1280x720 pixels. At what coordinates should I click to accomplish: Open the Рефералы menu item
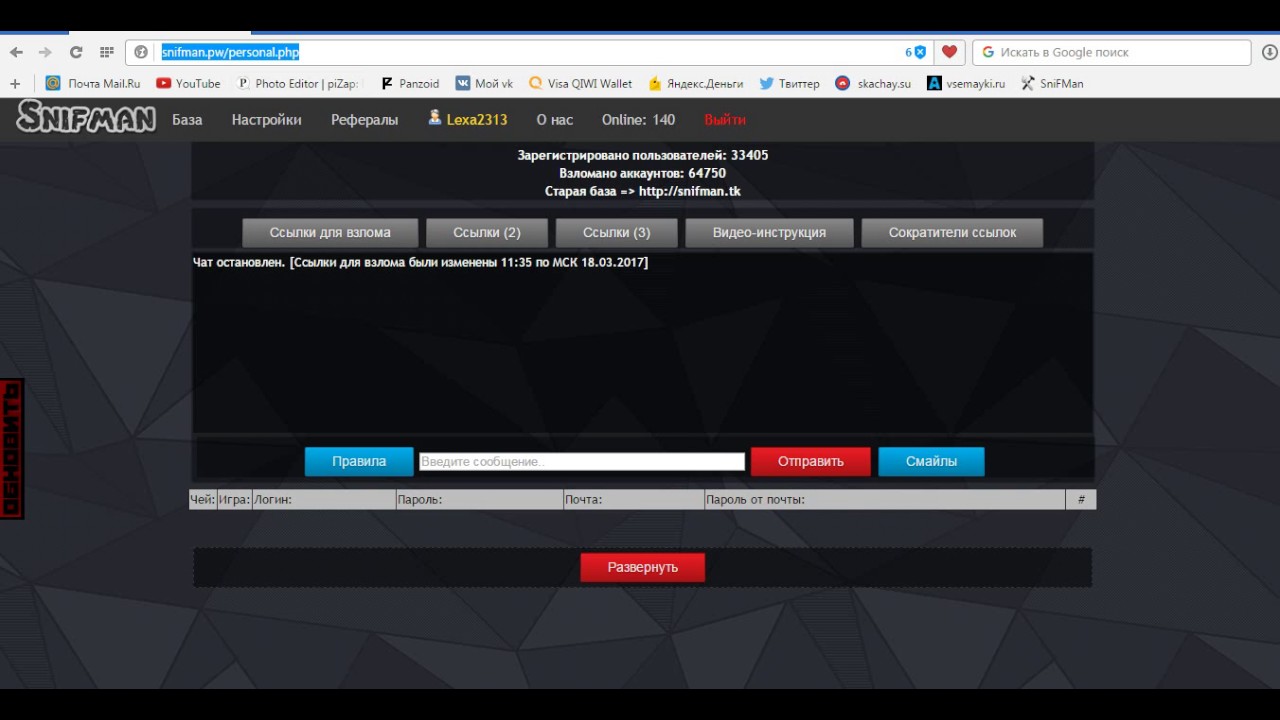click(x=364, y=120)
